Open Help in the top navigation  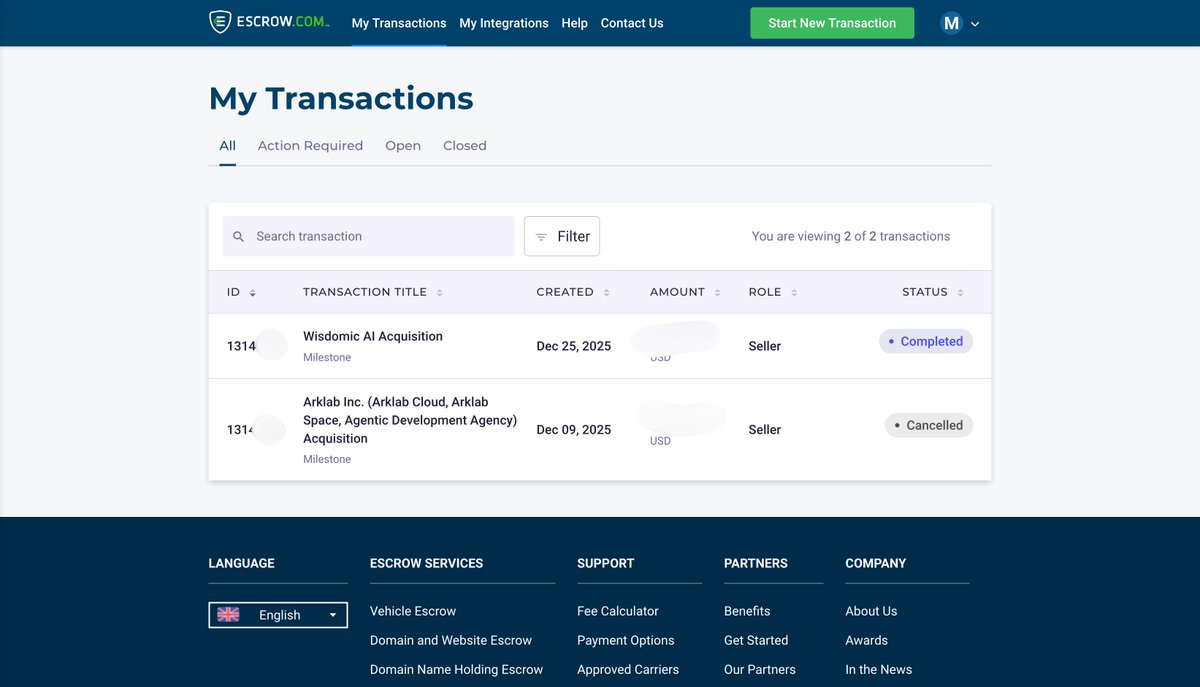(574, 23)
